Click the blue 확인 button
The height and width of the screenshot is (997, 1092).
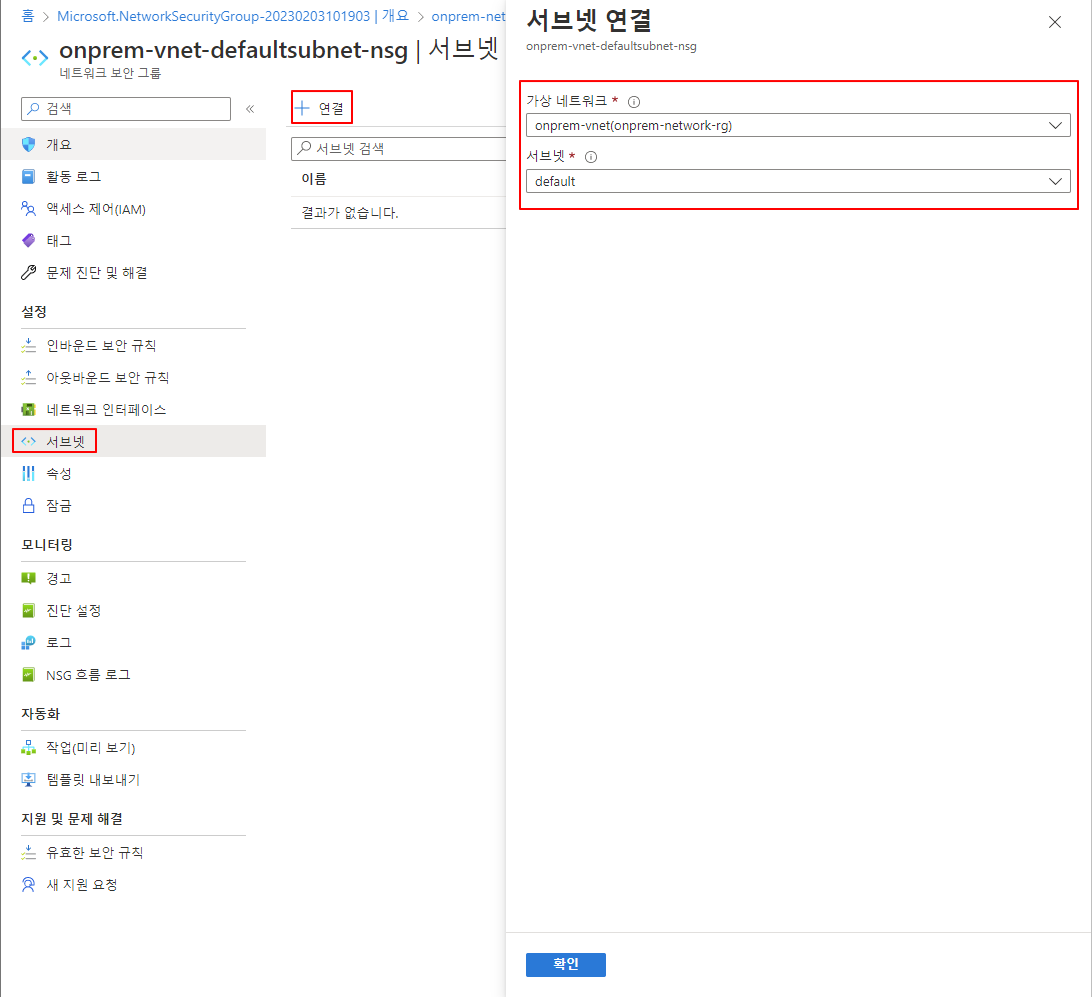(x=566, y=964)
